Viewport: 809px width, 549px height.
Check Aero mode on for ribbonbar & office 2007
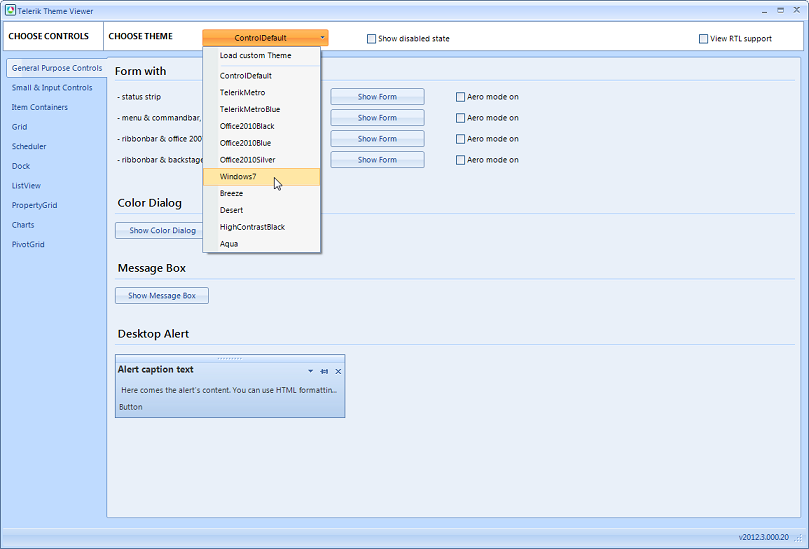[460, 139]
